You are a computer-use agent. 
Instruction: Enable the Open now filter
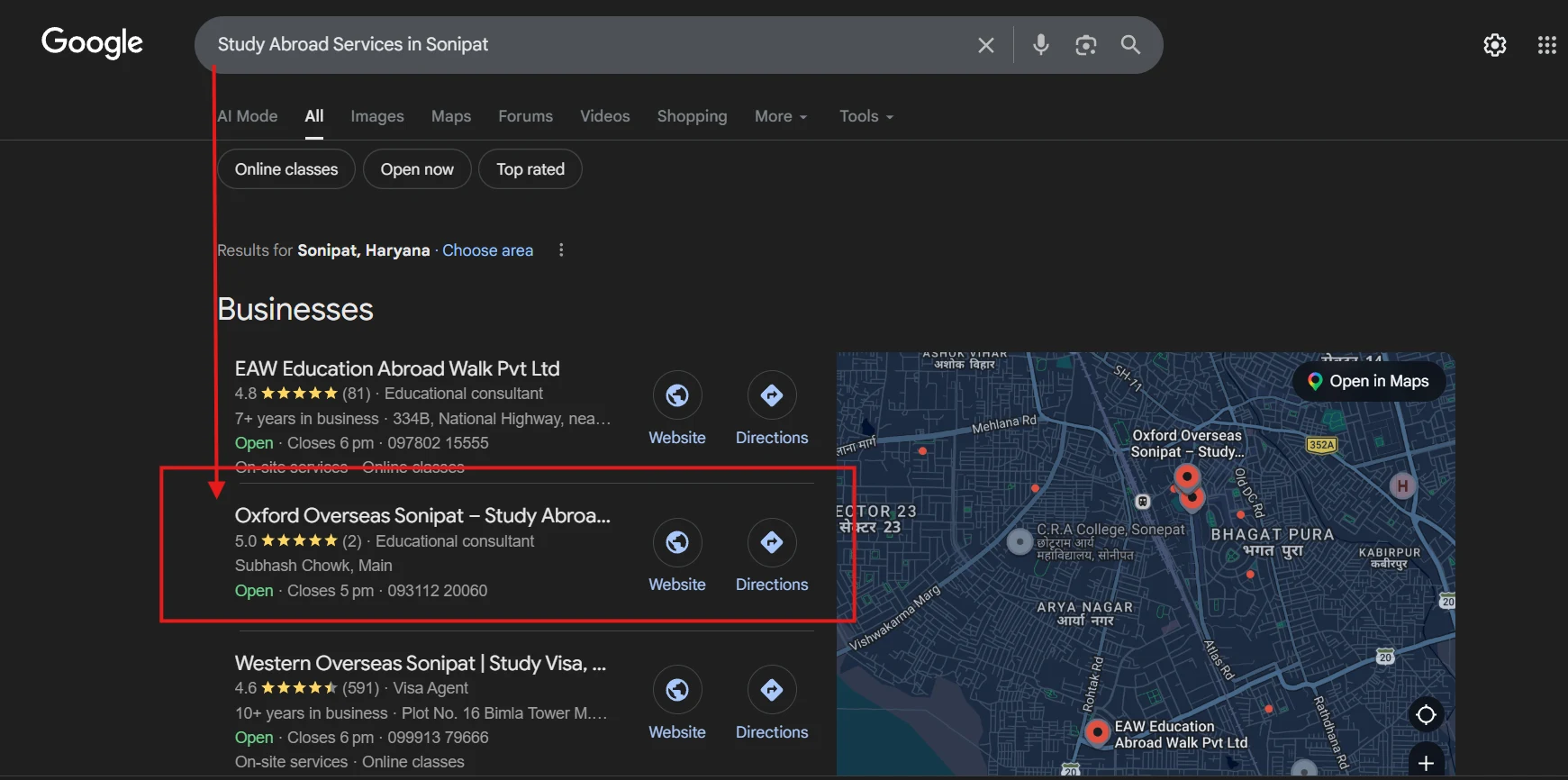pos(417,169)
